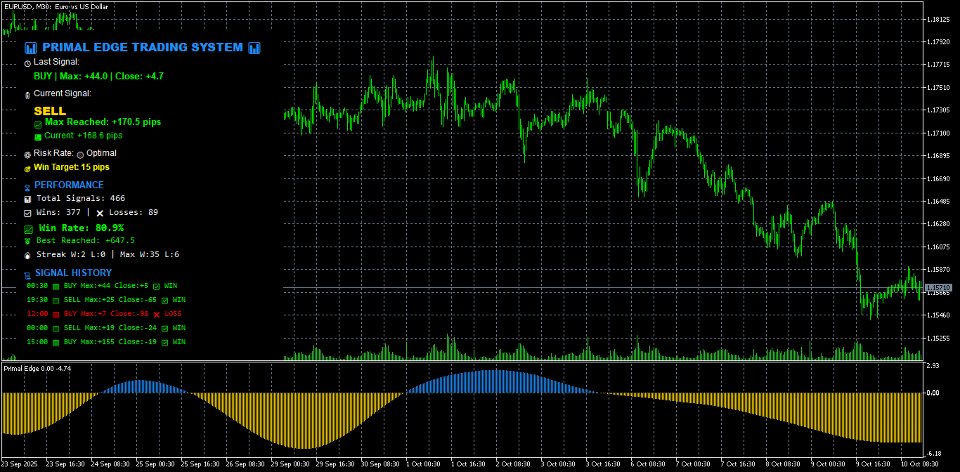Click the icon beside Current Signal label
The width and height of the screenshot is (960, 472).
tap(27, 95)
